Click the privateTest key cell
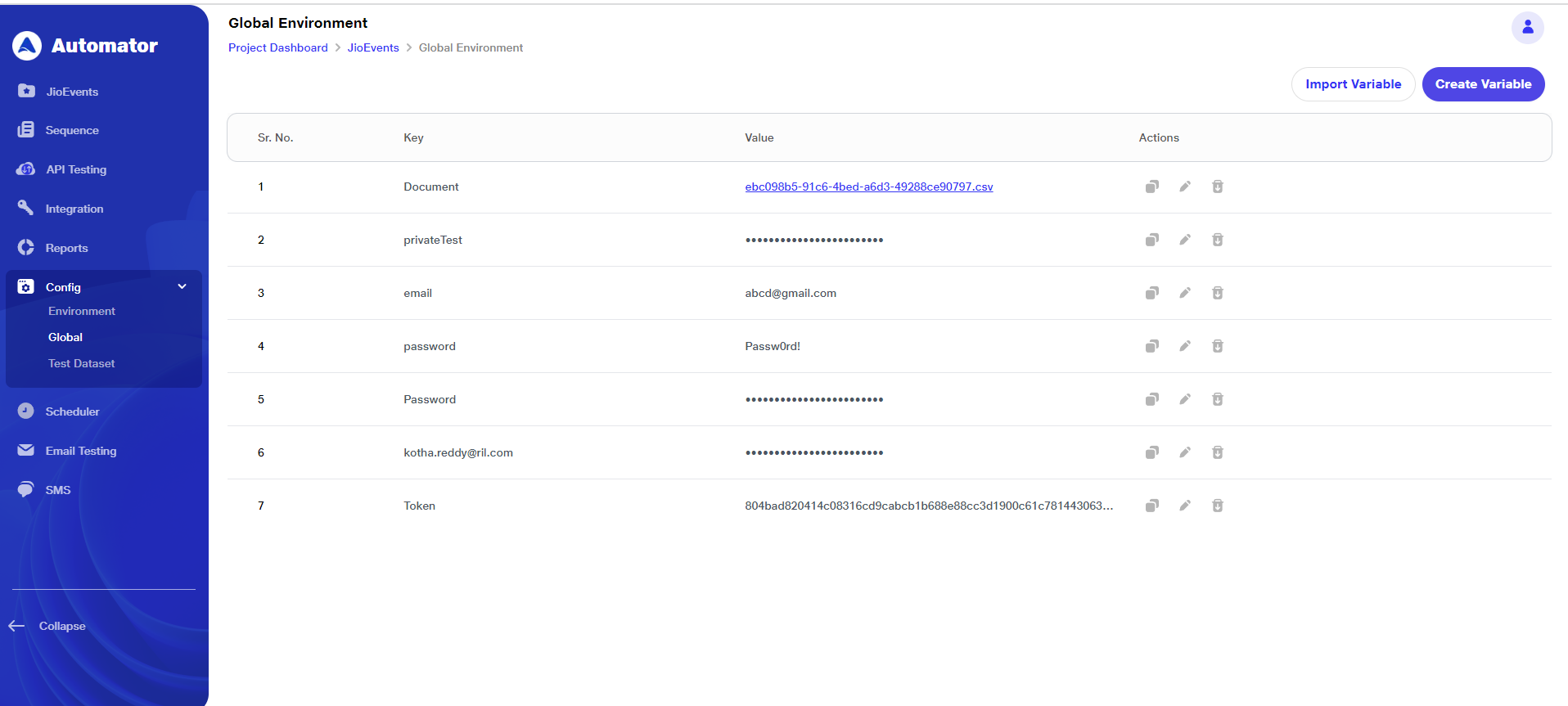 [433, 240]
